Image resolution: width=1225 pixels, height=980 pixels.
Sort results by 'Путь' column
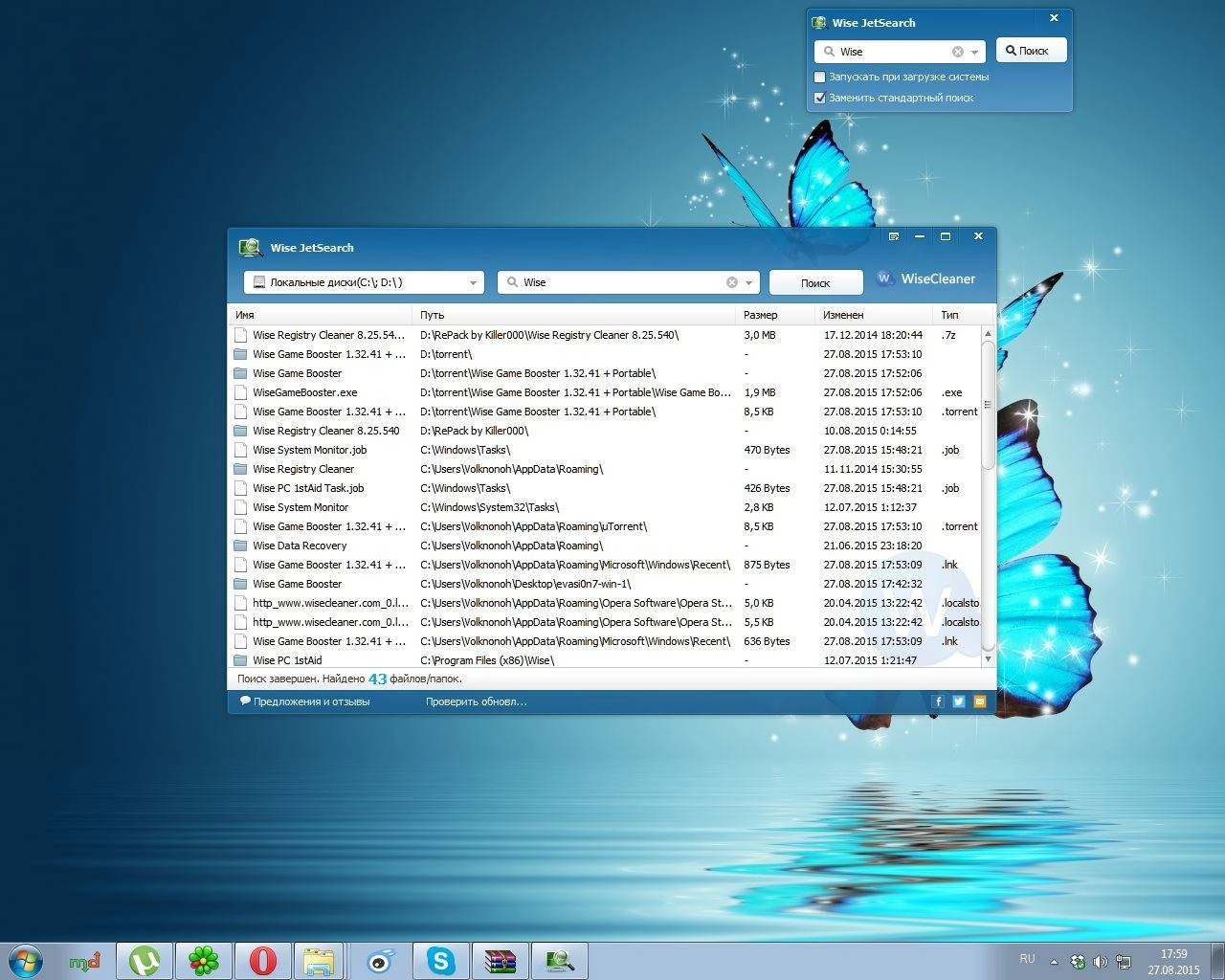575,315
